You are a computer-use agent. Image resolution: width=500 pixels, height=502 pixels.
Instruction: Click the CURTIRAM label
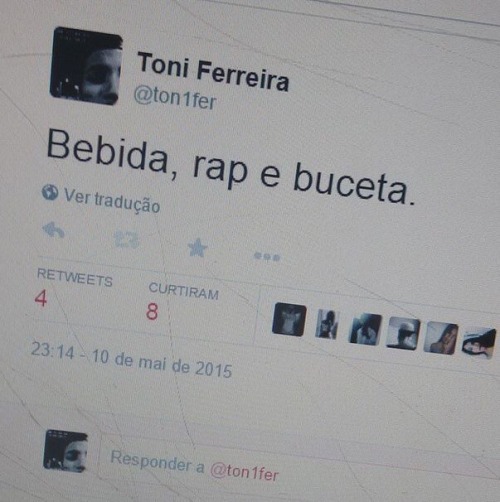184,291
